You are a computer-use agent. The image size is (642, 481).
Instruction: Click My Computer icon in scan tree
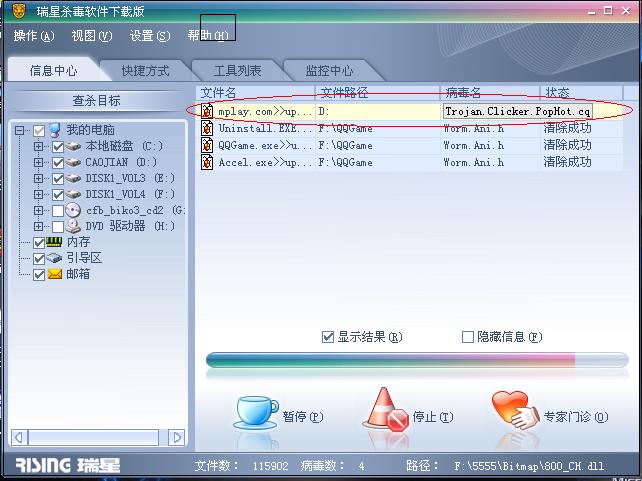point(54,130)
